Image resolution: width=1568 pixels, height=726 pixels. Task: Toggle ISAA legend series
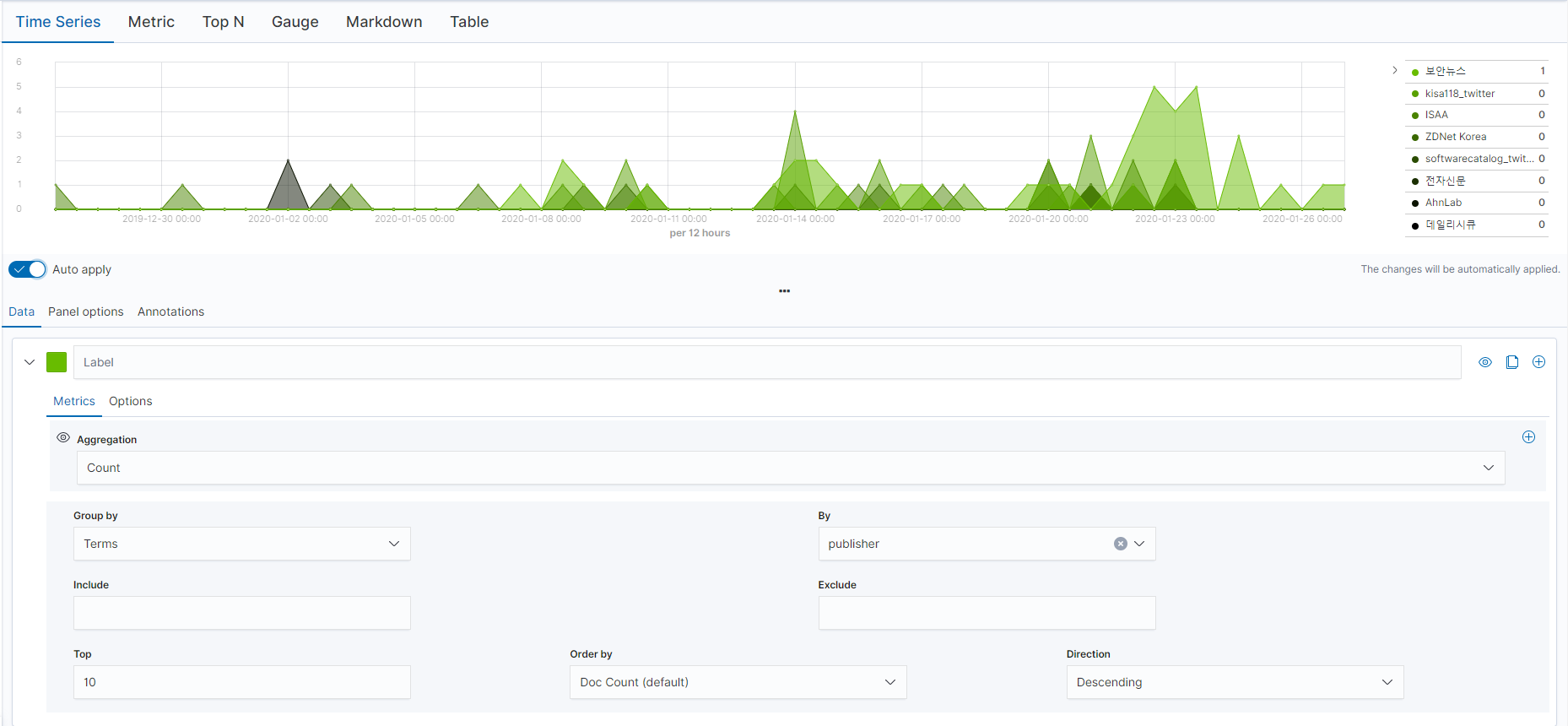point(1479,115)
